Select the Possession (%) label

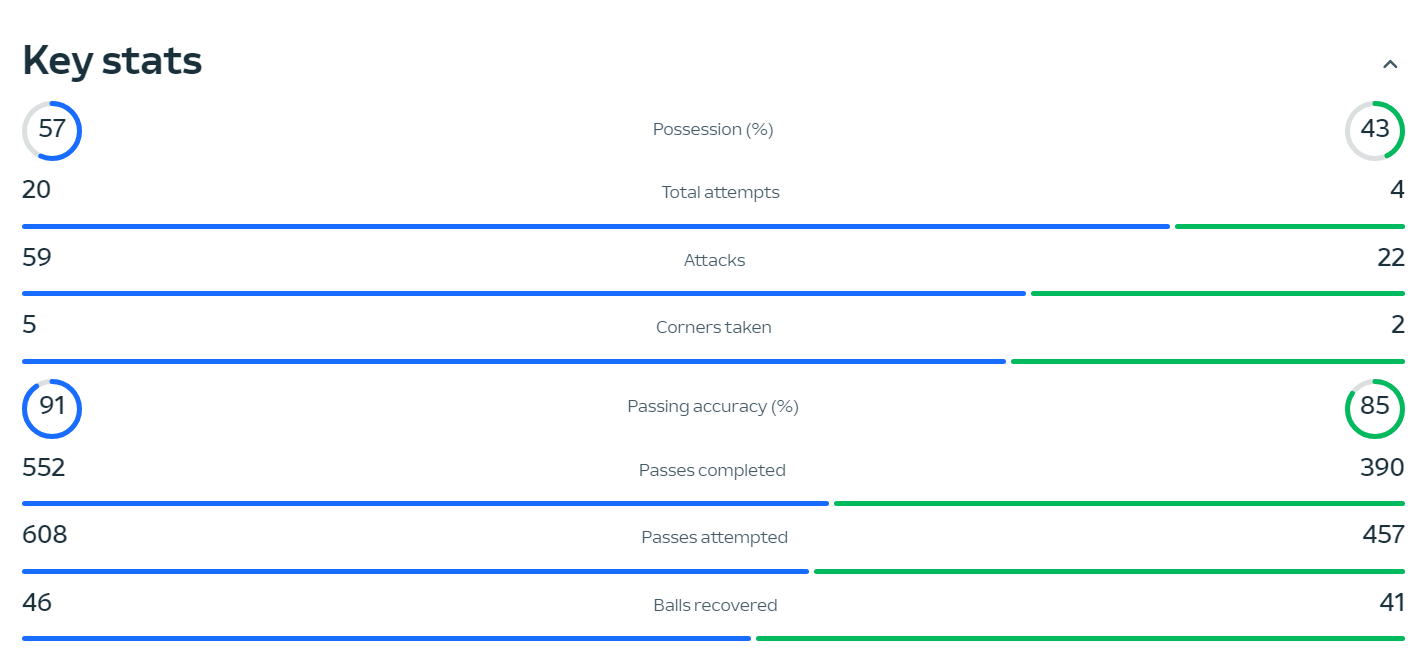(x=713, y=130)
